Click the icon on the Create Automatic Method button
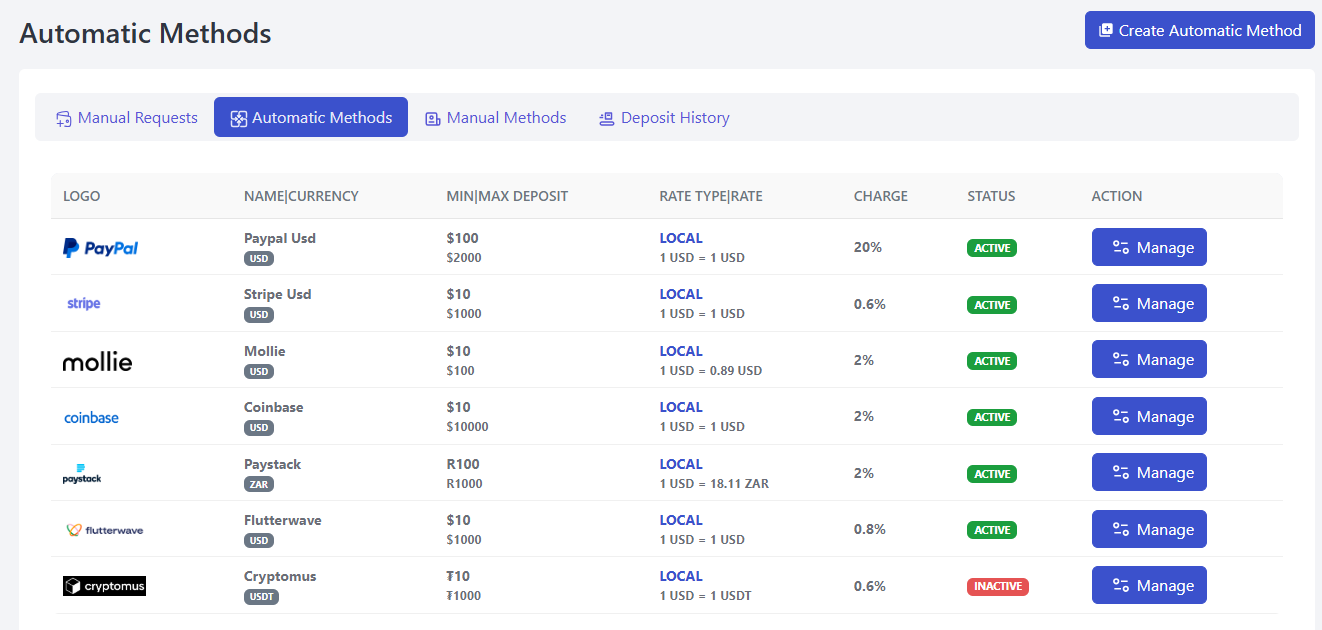 click(x=1104, y=30)
